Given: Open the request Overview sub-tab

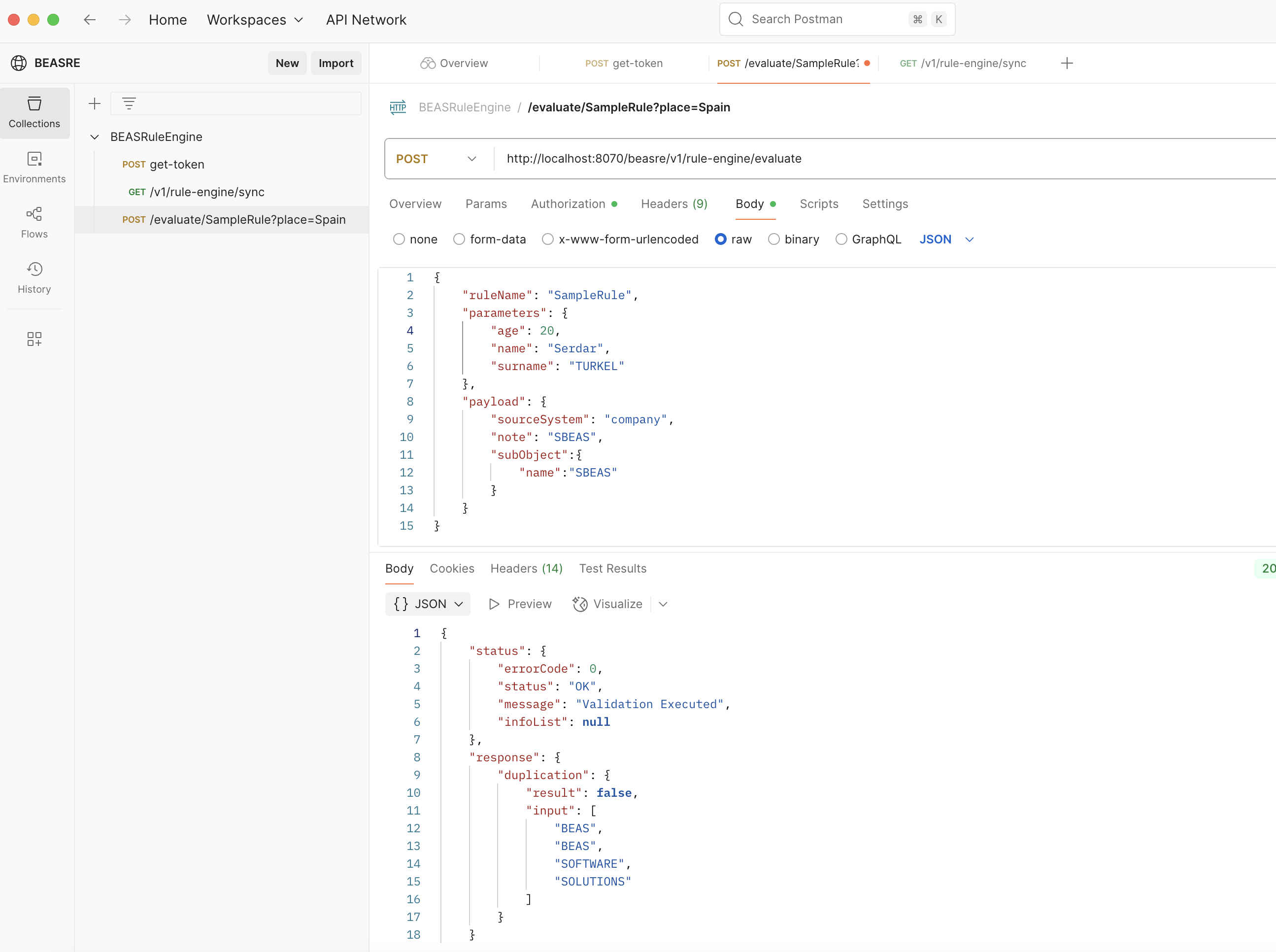Looking at the screenshot, I should pos(415,204).
